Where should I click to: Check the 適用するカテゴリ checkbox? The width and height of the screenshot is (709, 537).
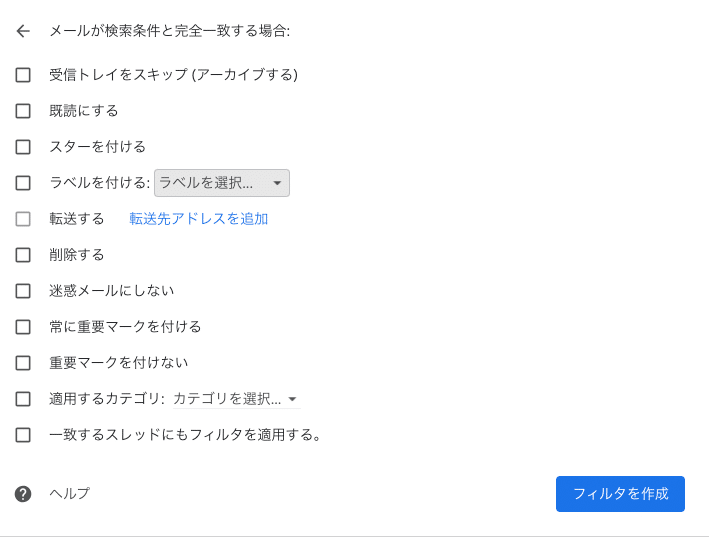tap(23, 399)
